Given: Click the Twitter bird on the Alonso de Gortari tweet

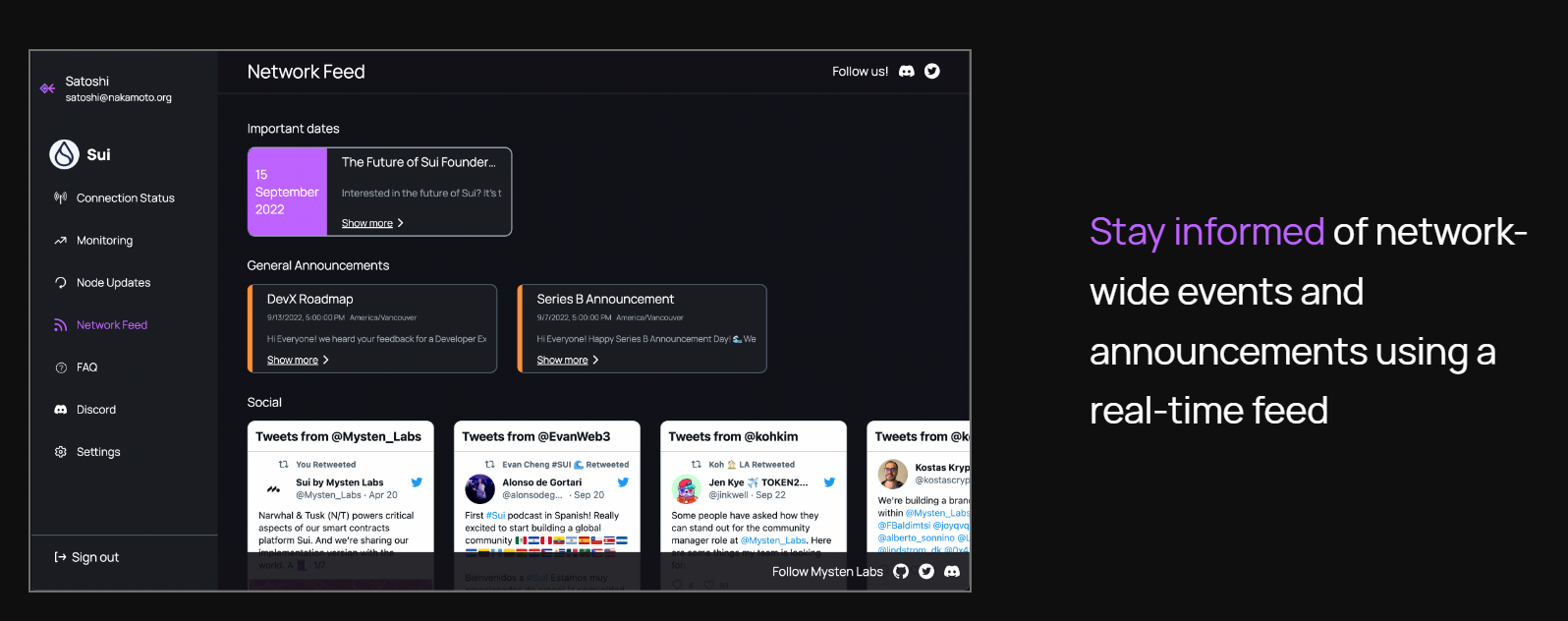Looking at the screenshot, I should (623, 482).
